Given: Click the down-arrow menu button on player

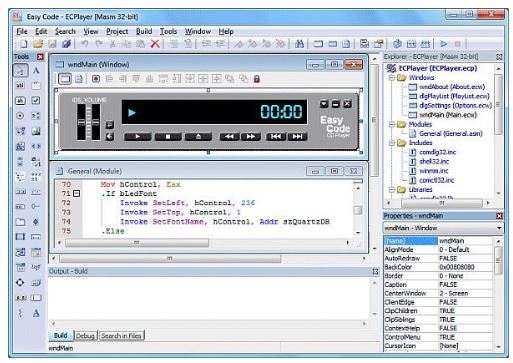Looking at the screenshot, I should click(x=324, y=104).
